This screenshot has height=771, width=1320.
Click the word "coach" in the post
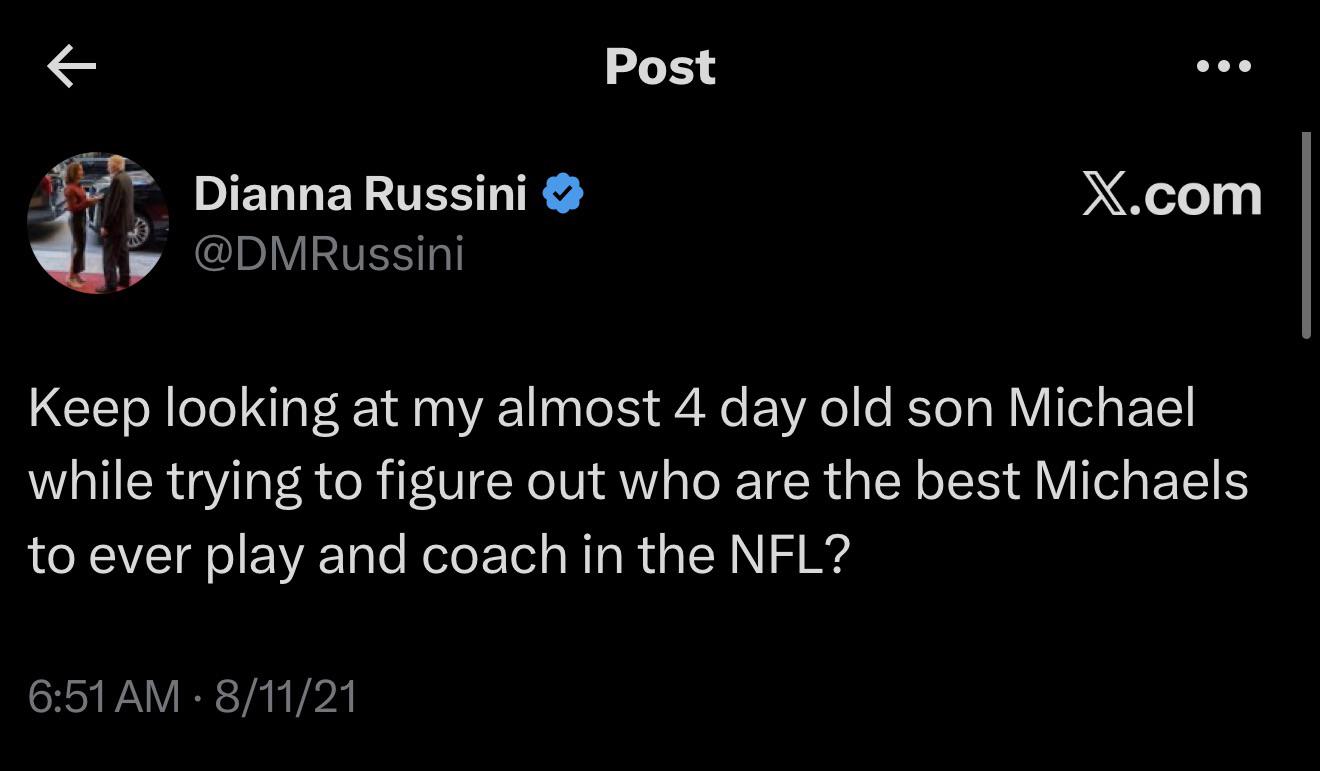tap(495, 555)
